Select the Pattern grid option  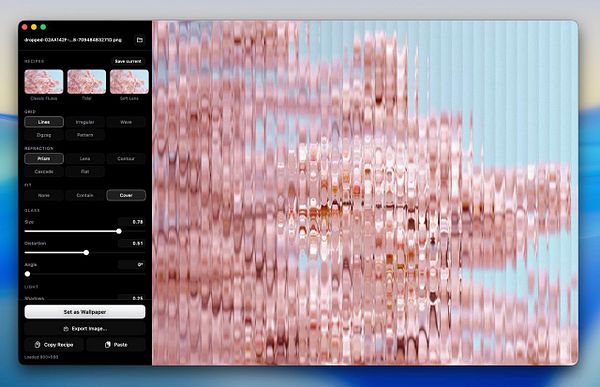[85, 135]
